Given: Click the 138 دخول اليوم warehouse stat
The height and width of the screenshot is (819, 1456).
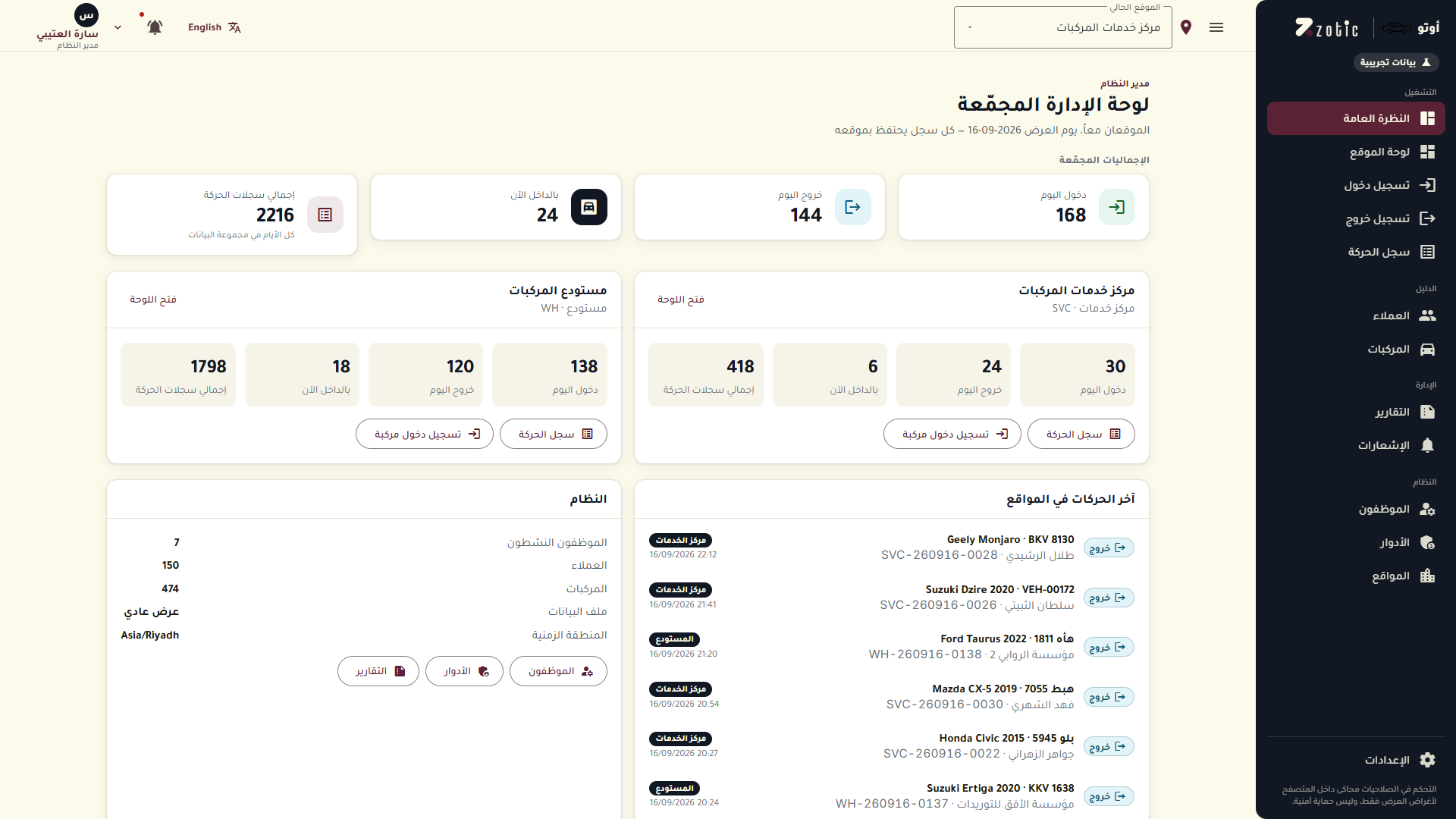Looking at the screenshot, I should coord(550,375).
